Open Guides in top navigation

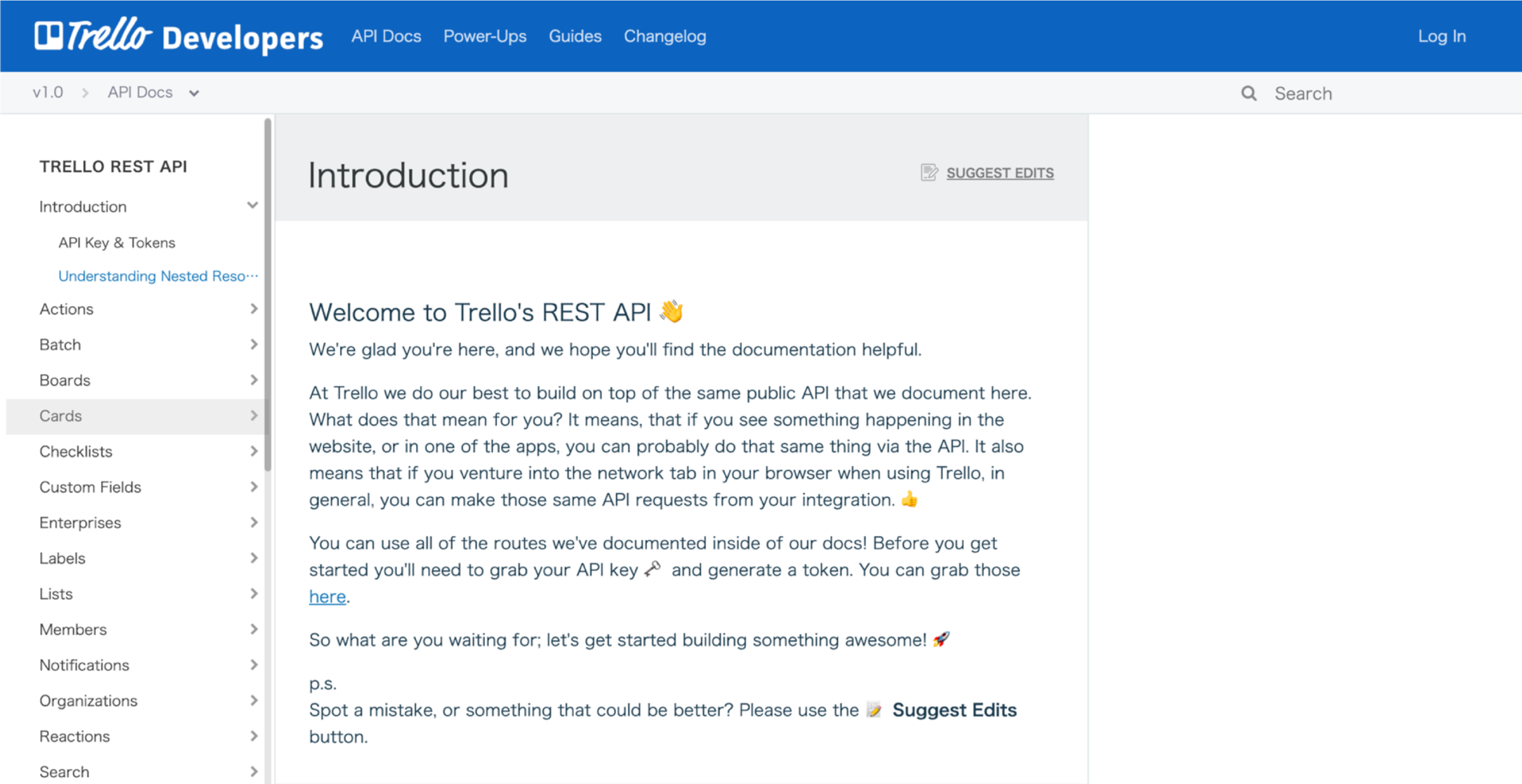(574, 36)
